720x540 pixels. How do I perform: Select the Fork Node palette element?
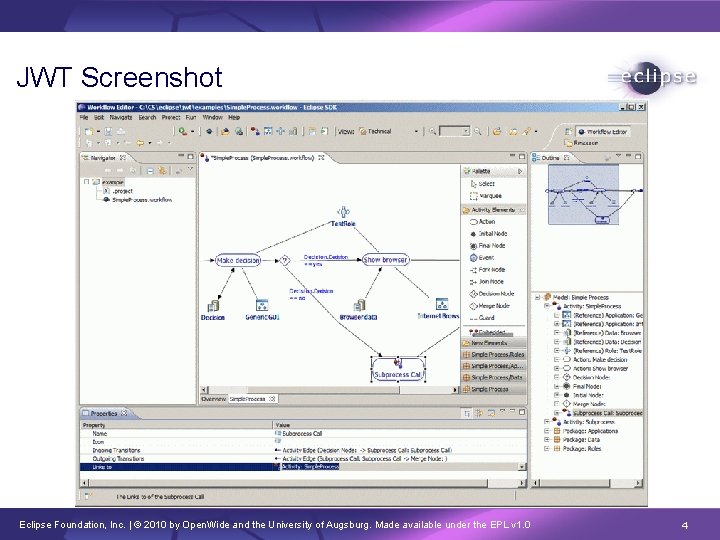tap(488, 270)
